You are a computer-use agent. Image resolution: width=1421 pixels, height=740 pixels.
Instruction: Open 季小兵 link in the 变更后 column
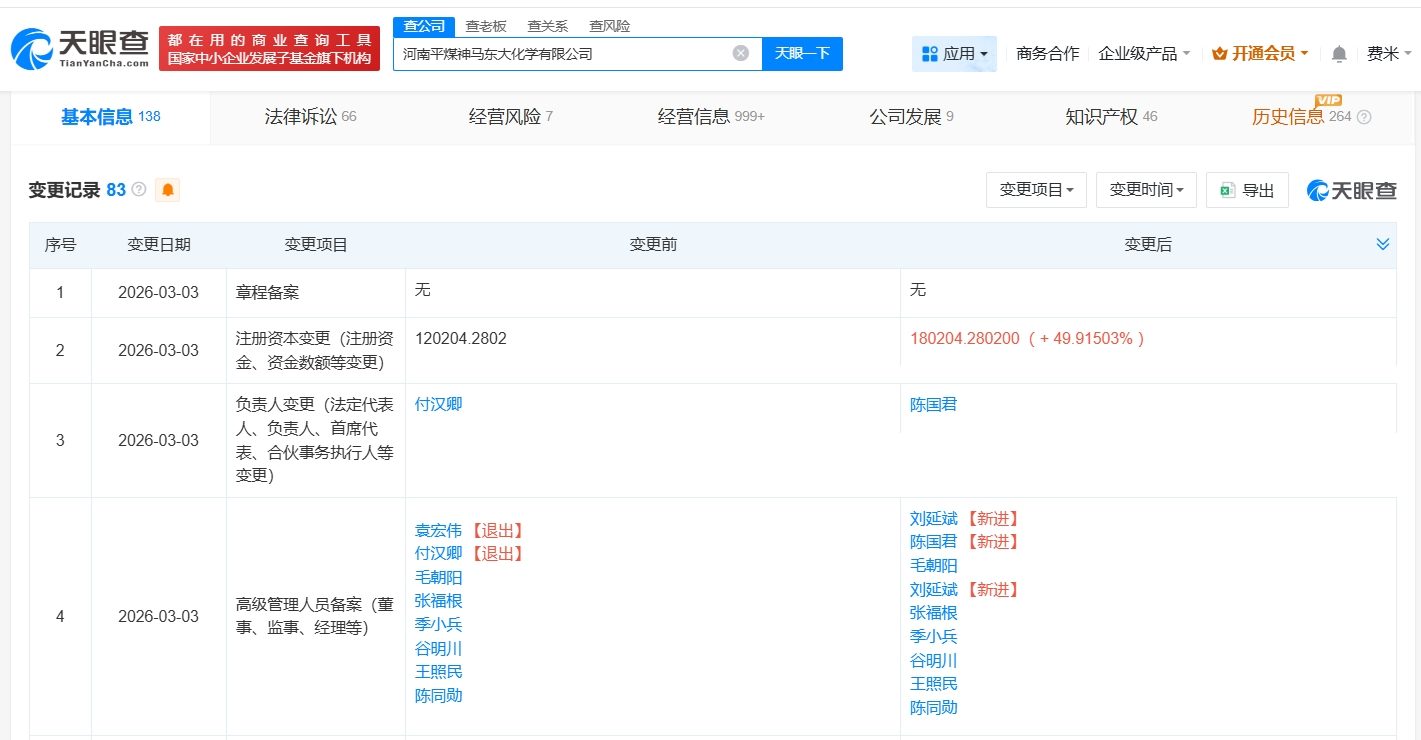coord(933,637)
